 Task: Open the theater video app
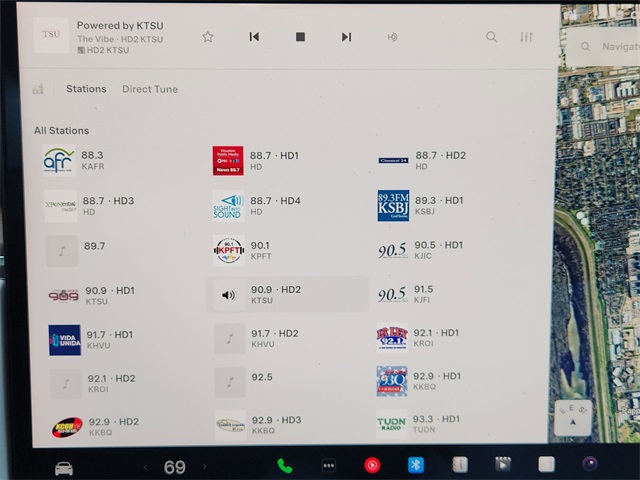pyautogui.click(x=503, y=464)
